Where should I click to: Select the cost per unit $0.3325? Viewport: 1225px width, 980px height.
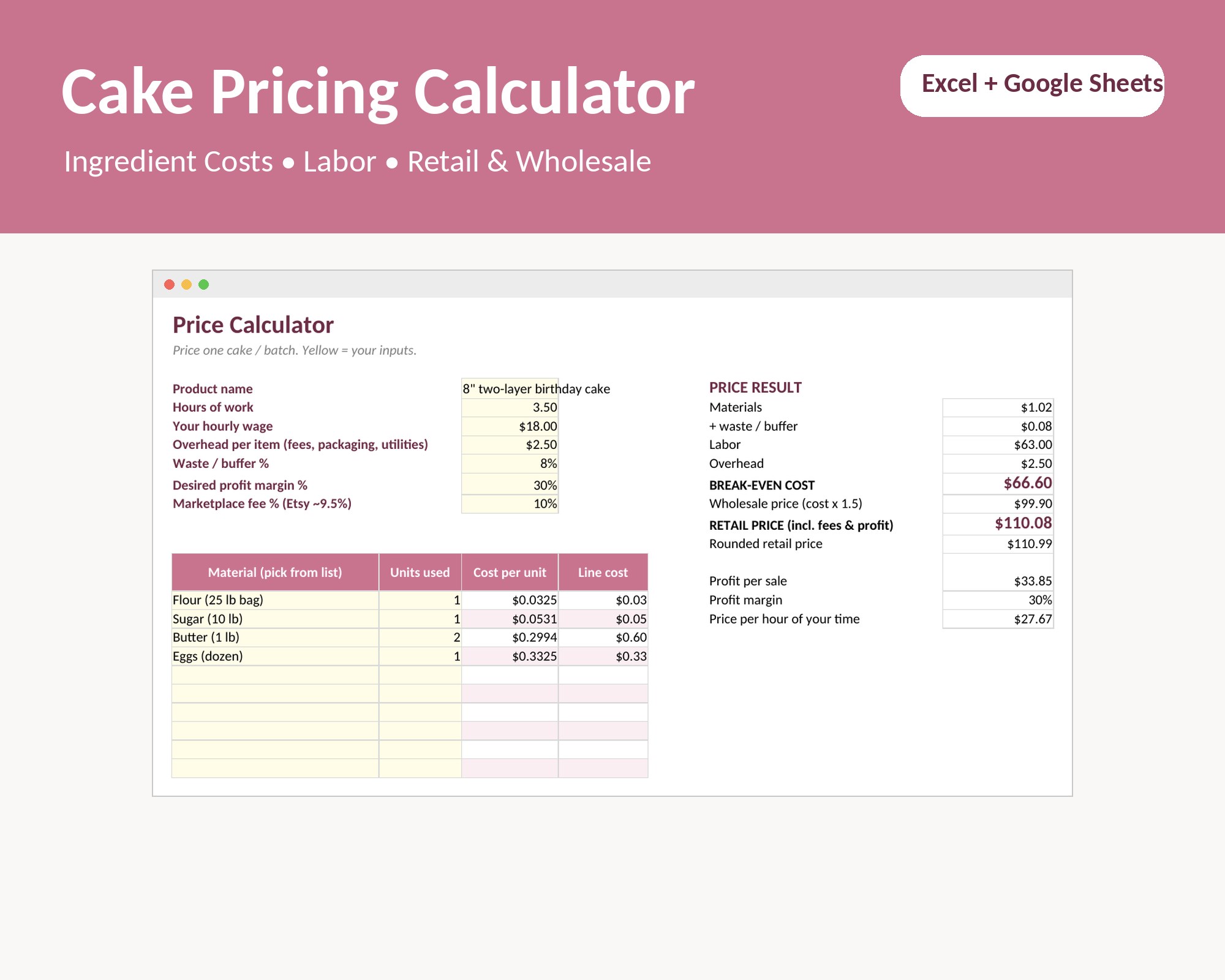510,656
